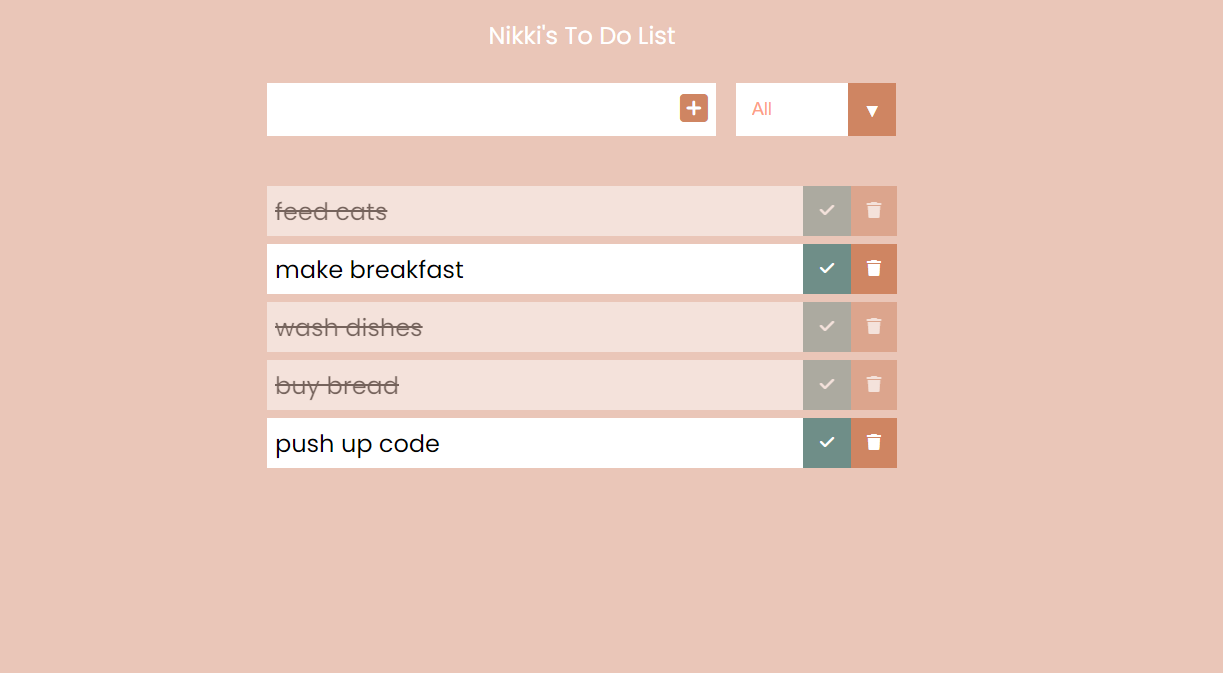Click the add new task plus icon
This screenshot has width=1223, height=673.
(x=693, y=108)
